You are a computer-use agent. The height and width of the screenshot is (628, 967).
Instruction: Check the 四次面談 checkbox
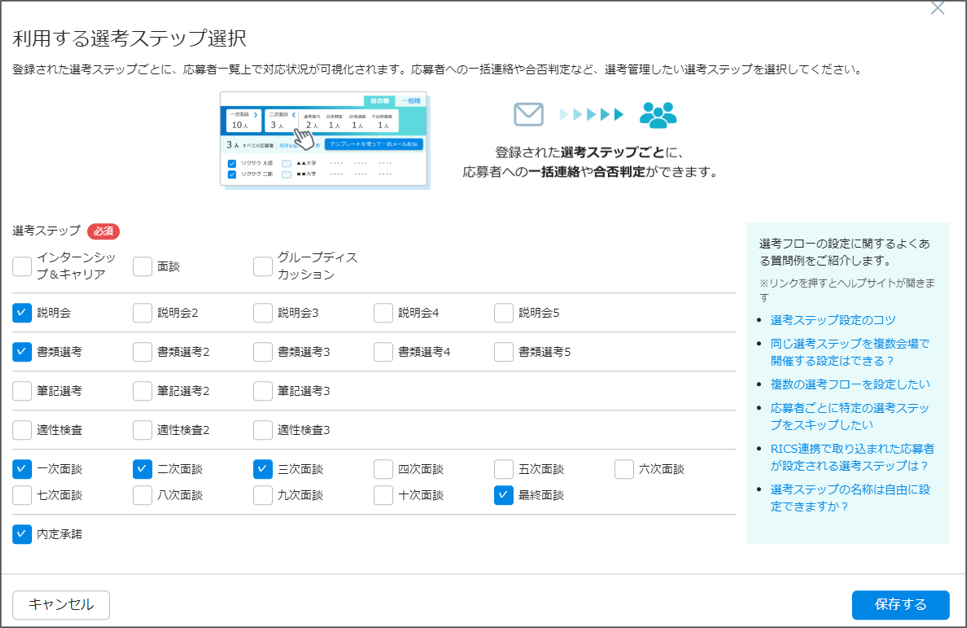[383, 469]
